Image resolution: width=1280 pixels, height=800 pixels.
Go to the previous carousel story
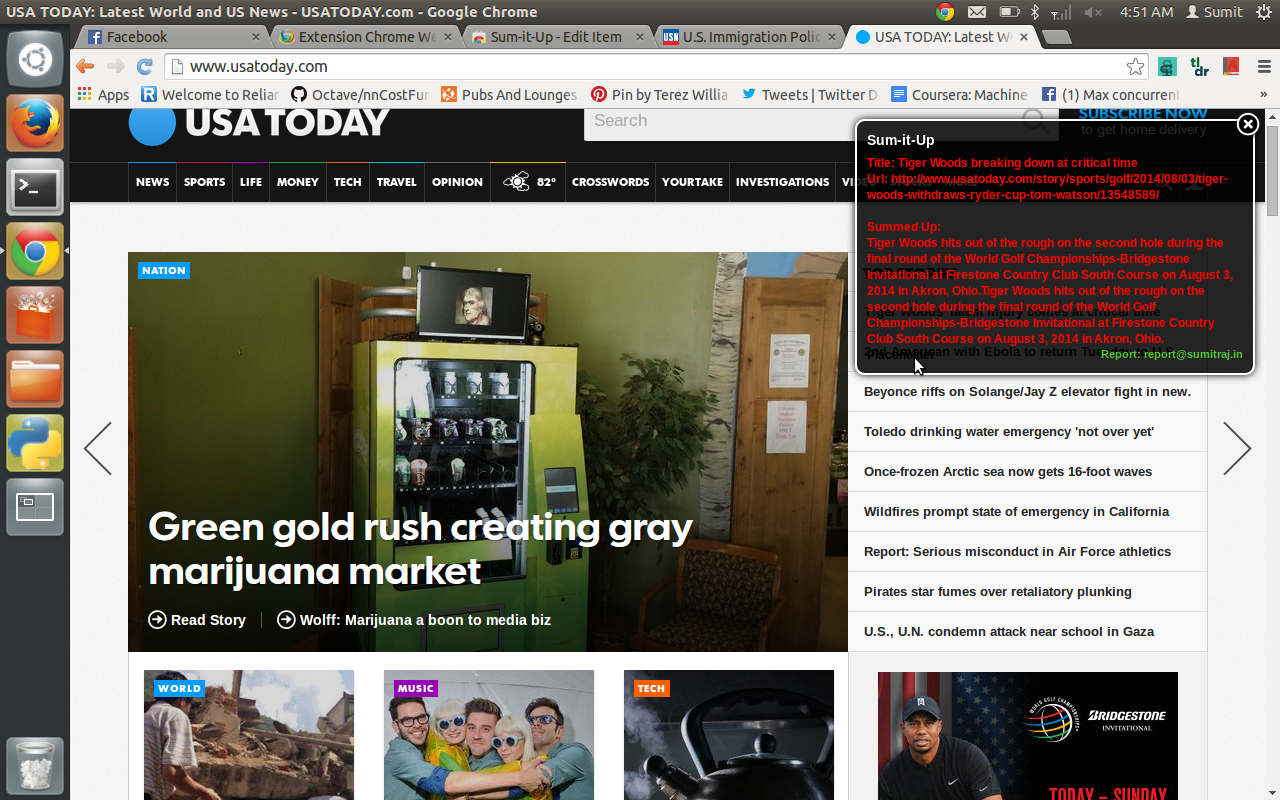coord(98,448)
